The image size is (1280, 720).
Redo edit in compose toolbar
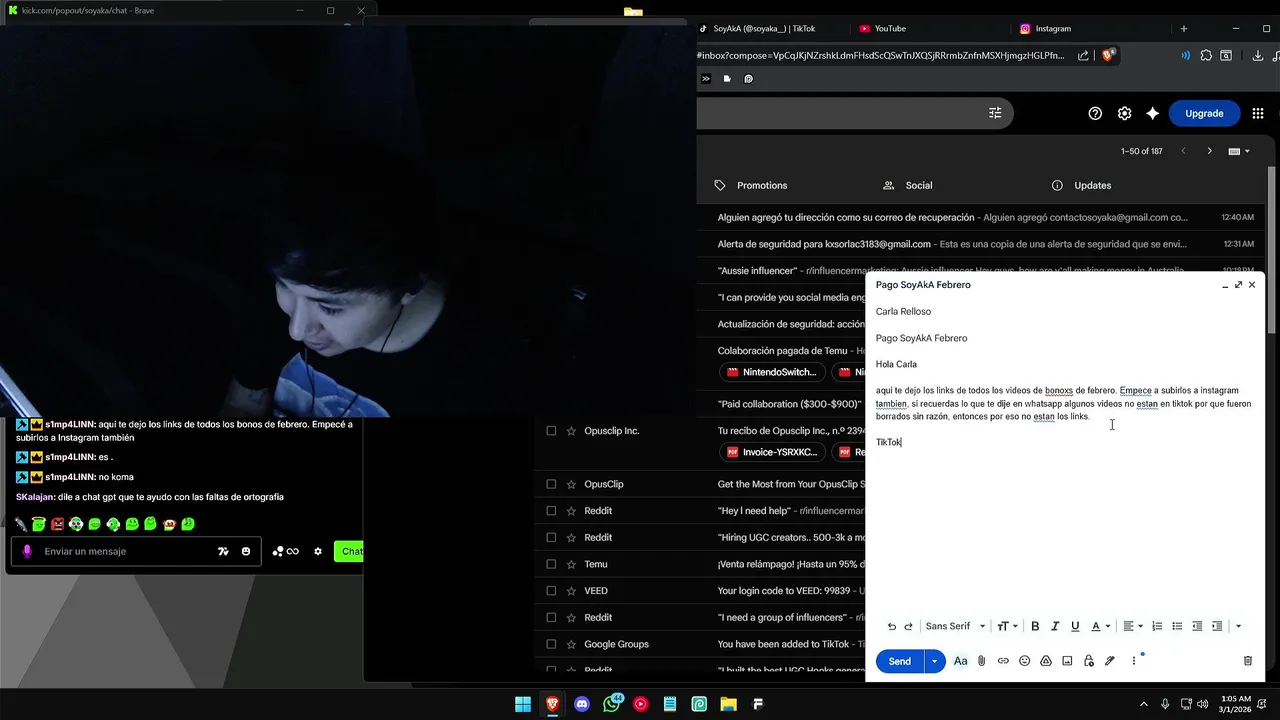point(909,627)
